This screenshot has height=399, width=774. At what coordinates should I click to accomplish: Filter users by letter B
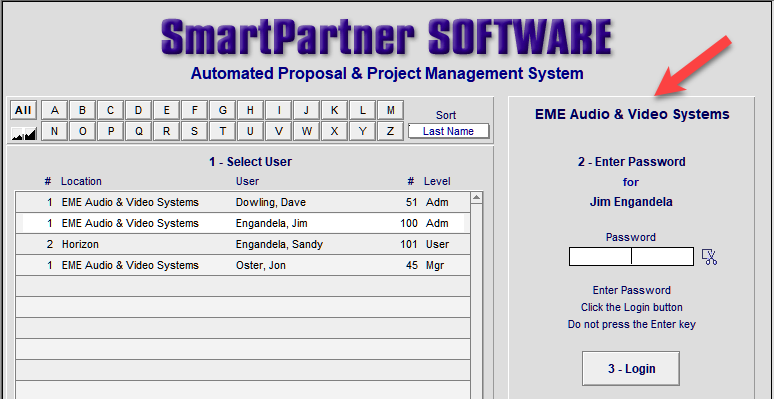(x=82, y=110)
